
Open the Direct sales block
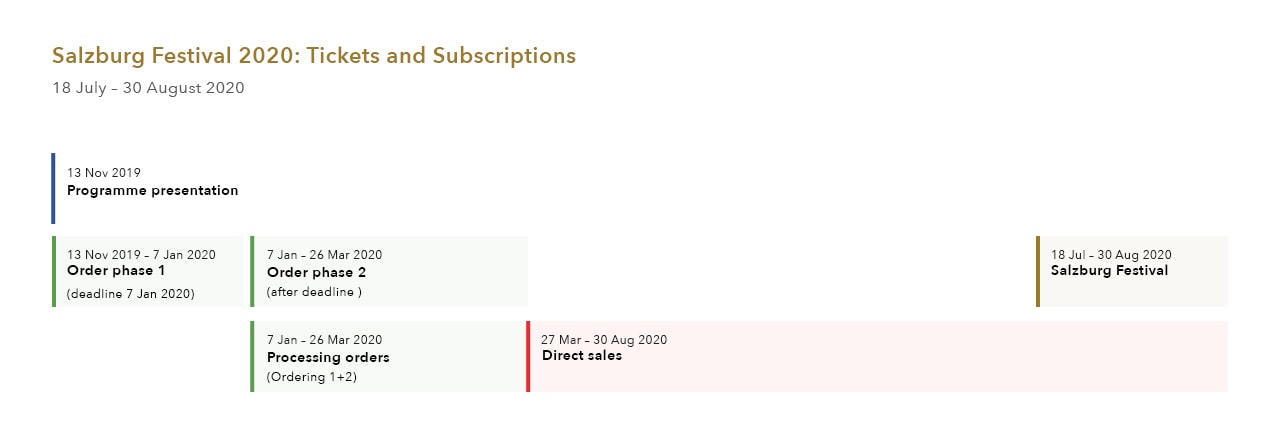[x=877, y=356]
